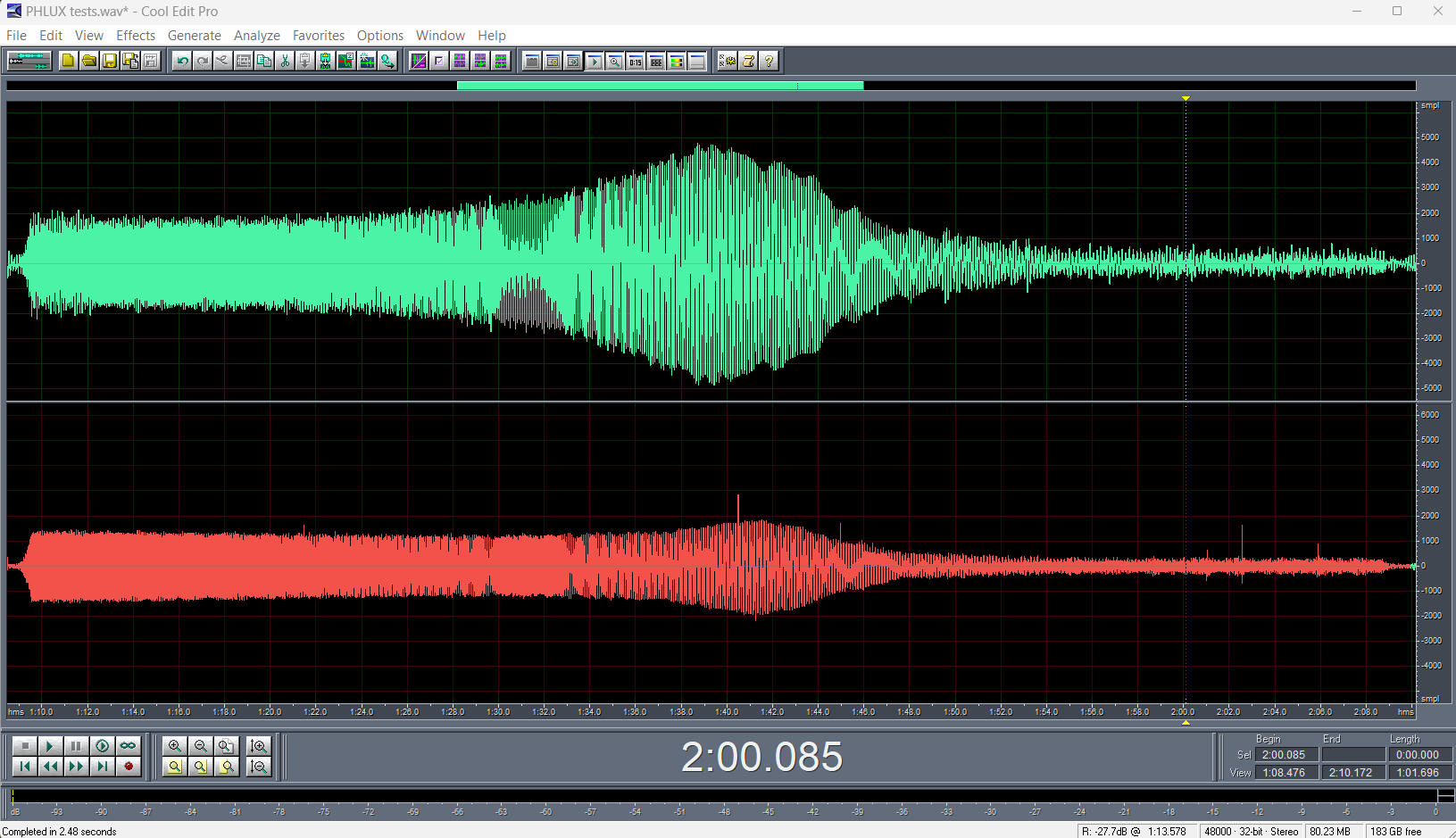Expand the Favorites menu

point(318,36)
